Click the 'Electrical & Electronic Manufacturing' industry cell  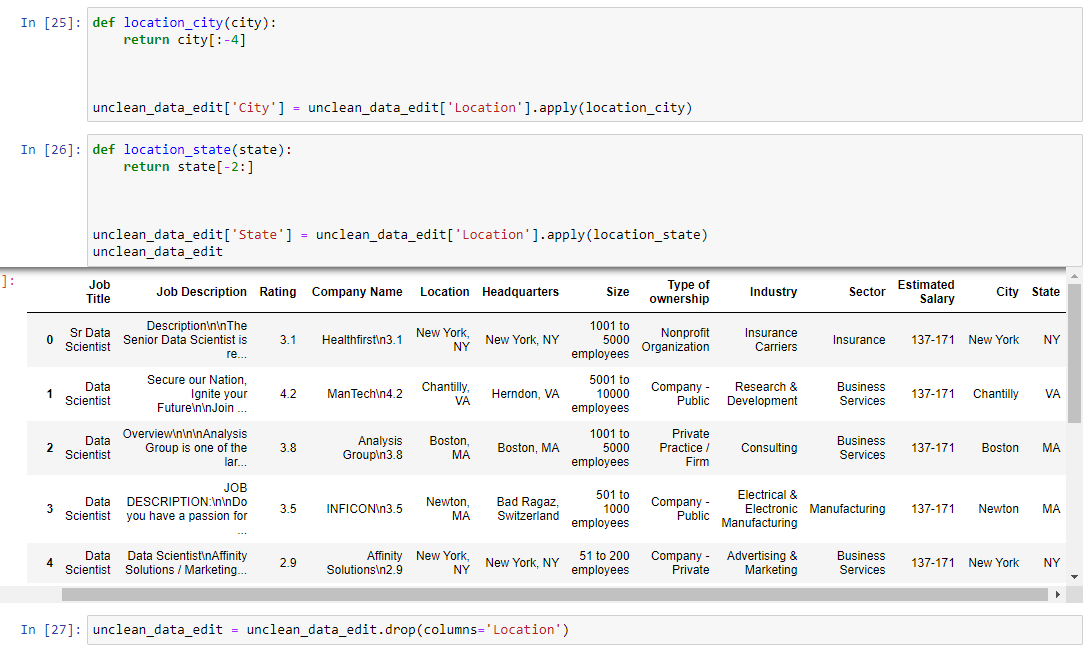pos(759,508)
